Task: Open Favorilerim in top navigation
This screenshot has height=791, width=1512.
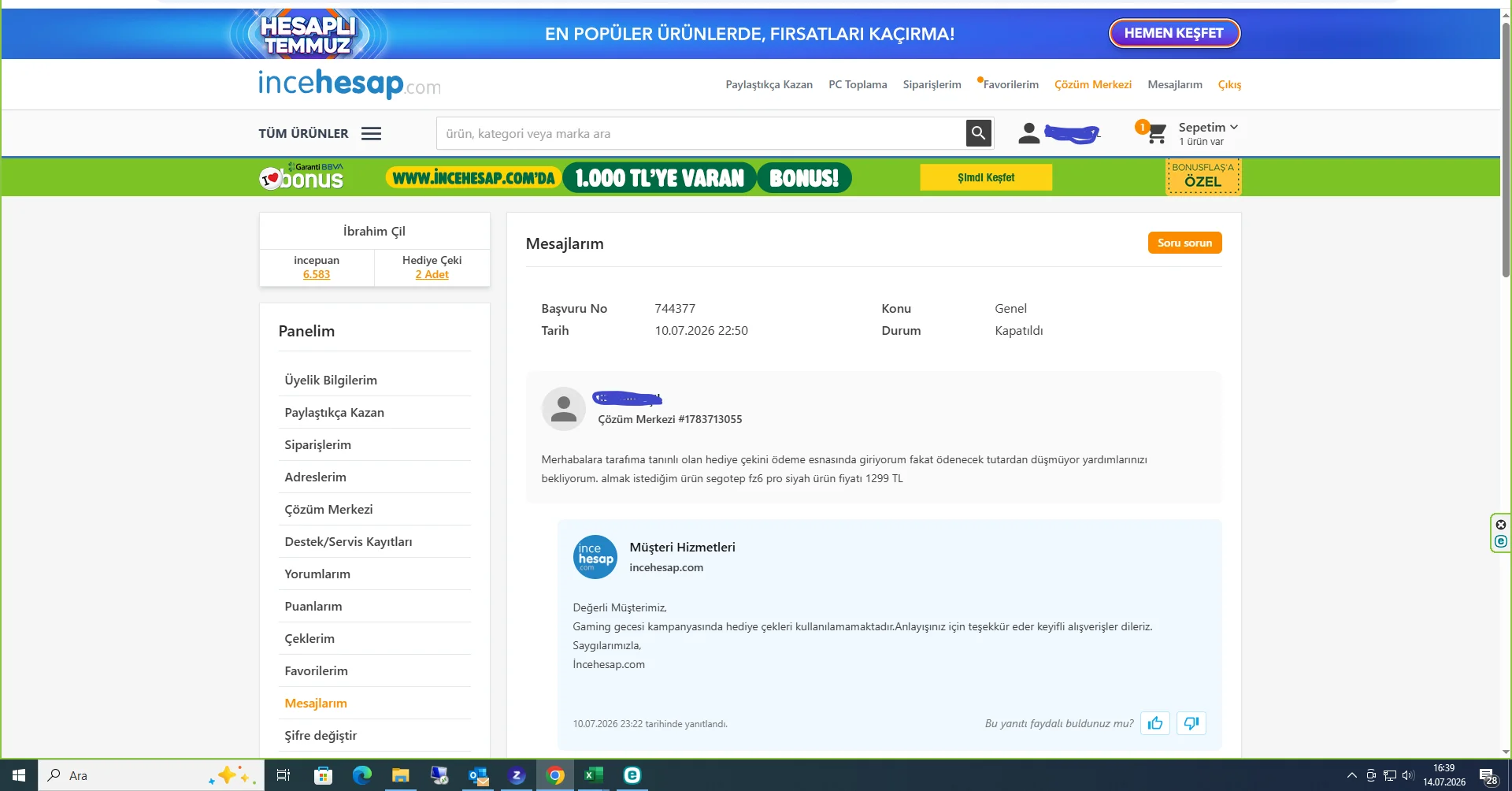Action: pos(1010,84)
